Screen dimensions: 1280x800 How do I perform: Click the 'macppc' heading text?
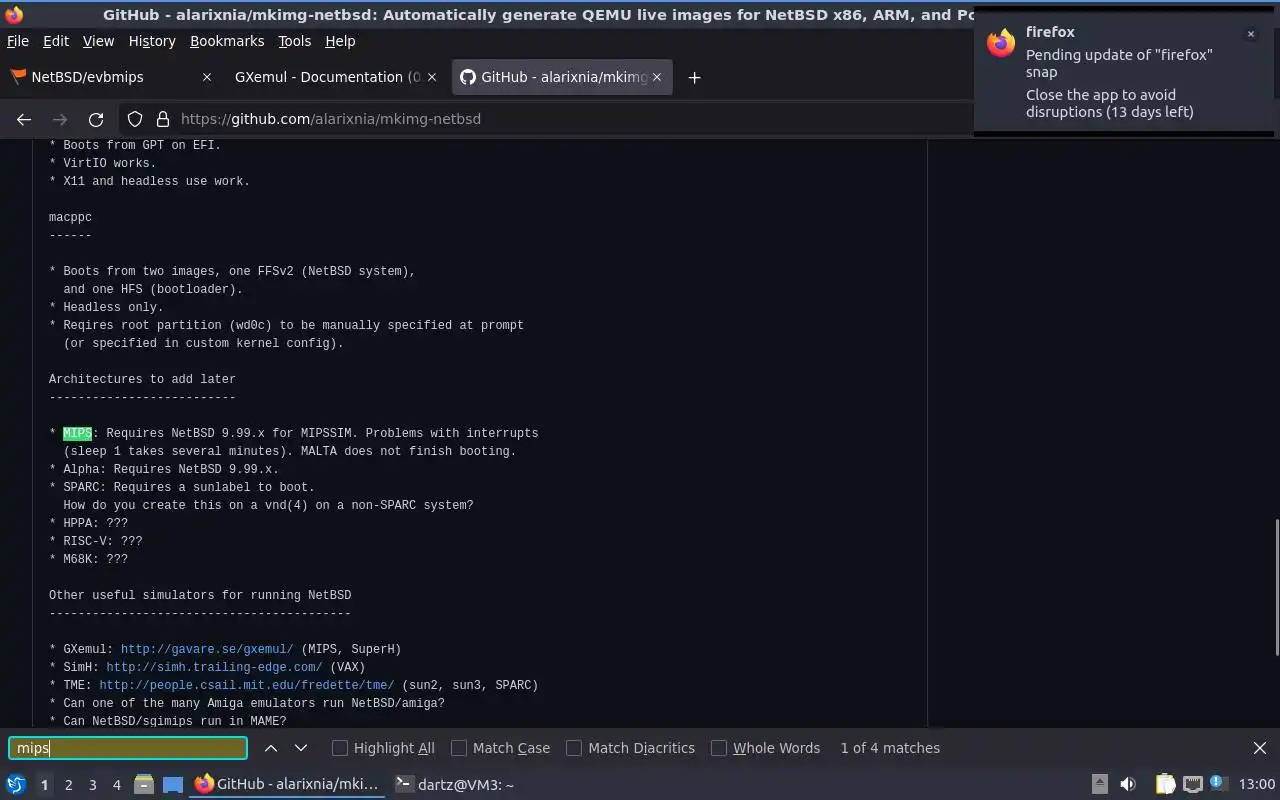tap(70, 217)
